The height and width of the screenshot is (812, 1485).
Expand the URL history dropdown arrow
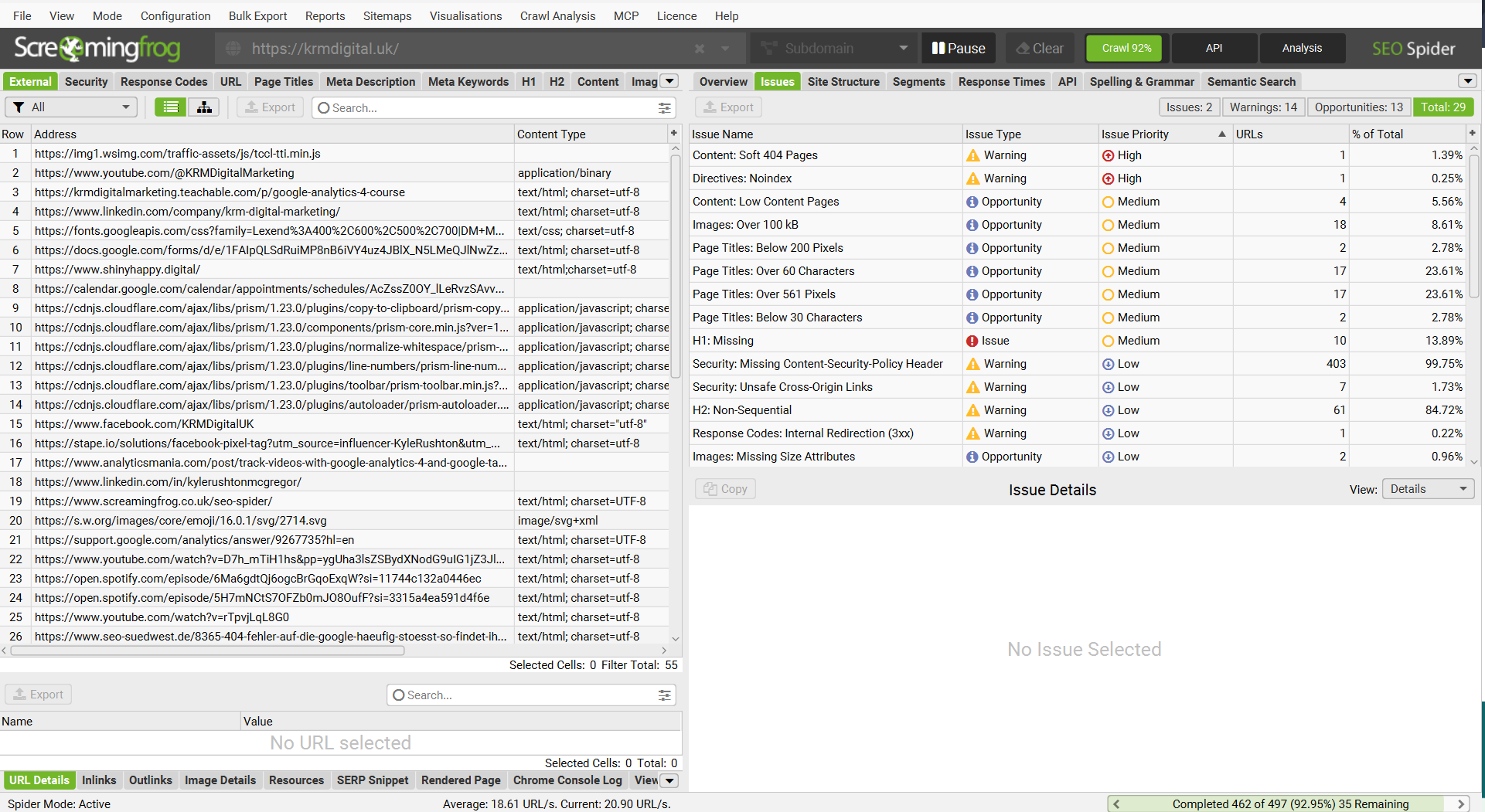(x=725, y=49)
